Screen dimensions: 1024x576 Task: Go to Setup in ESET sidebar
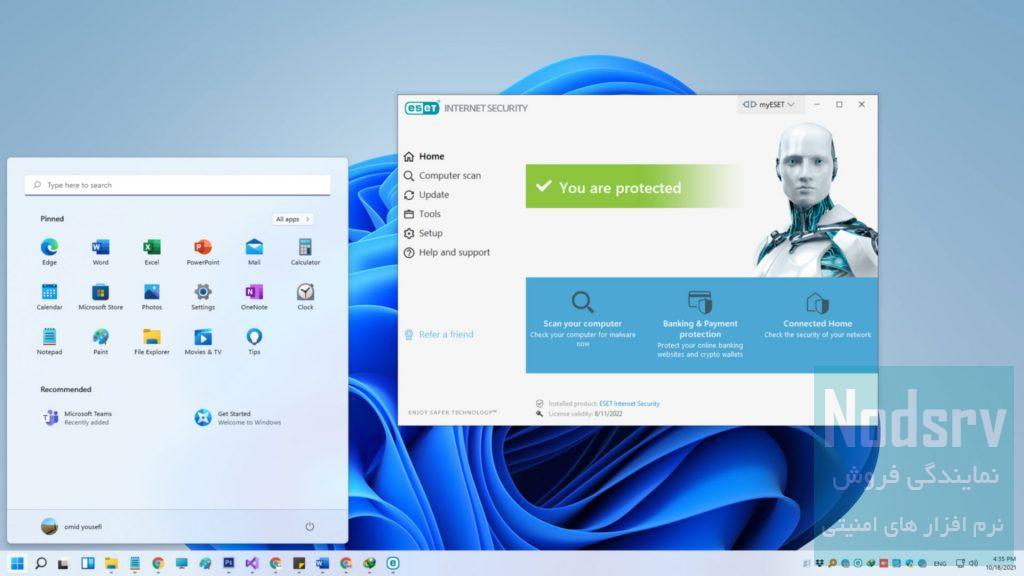coord(430,233)
